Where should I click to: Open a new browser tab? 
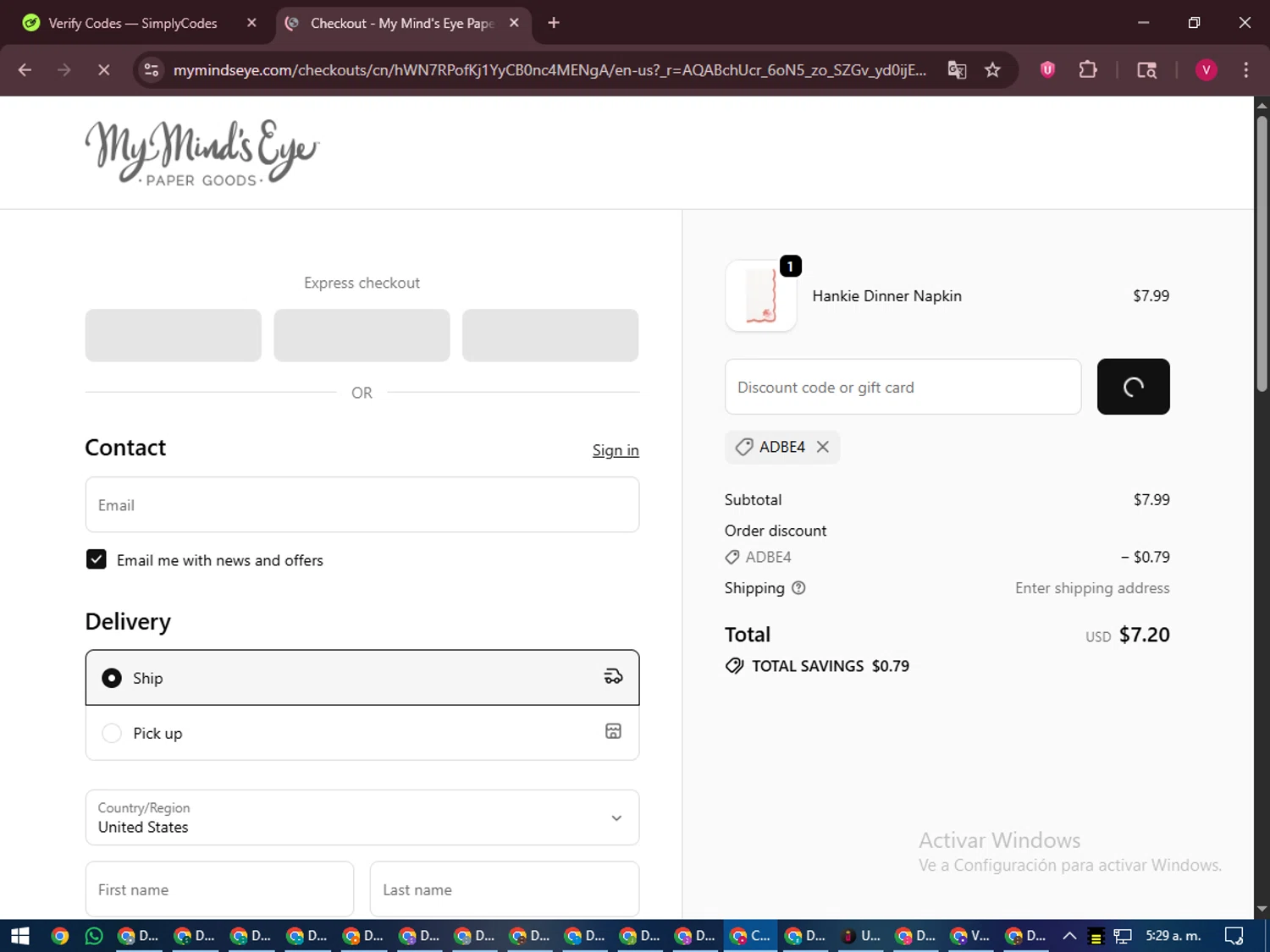click(x=554, y=23)
